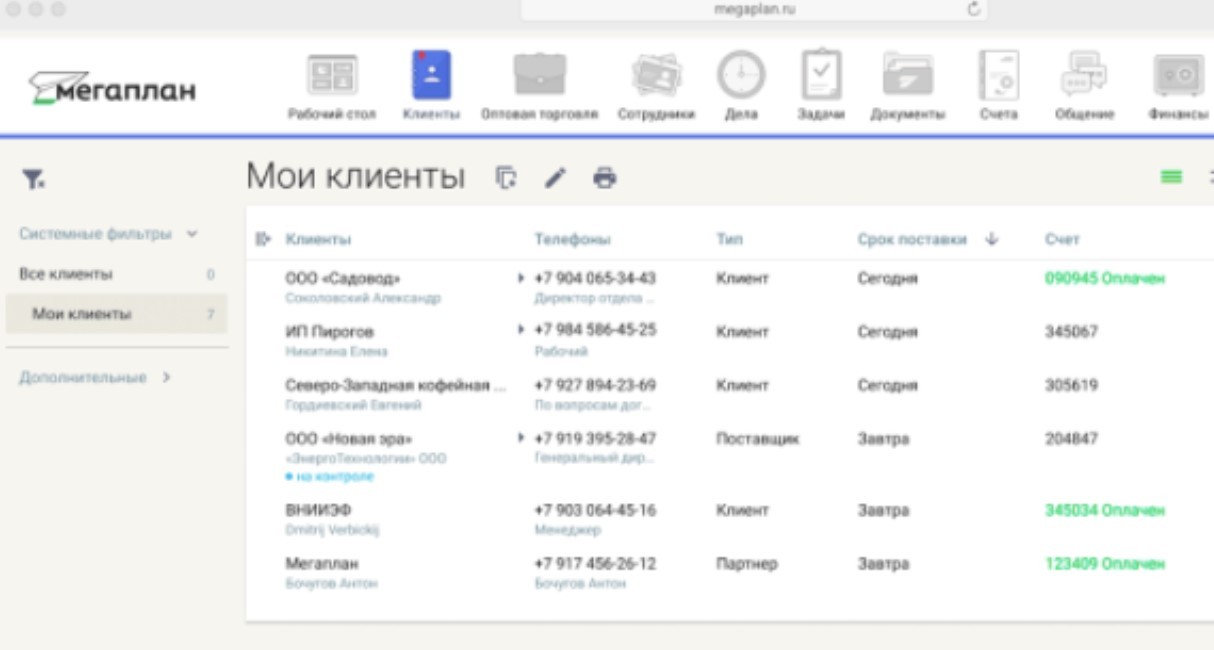Click the filter funnel icon in sidebar

coord(33,179)
